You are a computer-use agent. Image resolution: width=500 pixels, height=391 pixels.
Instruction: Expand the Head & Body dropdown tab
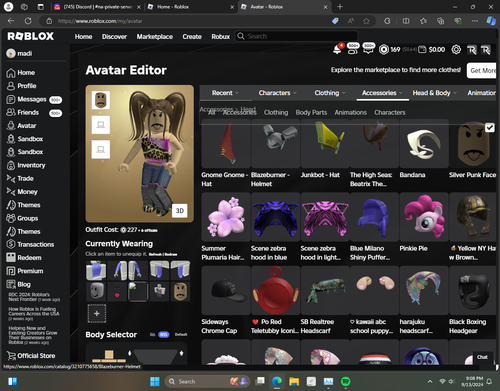click(434, 93)
